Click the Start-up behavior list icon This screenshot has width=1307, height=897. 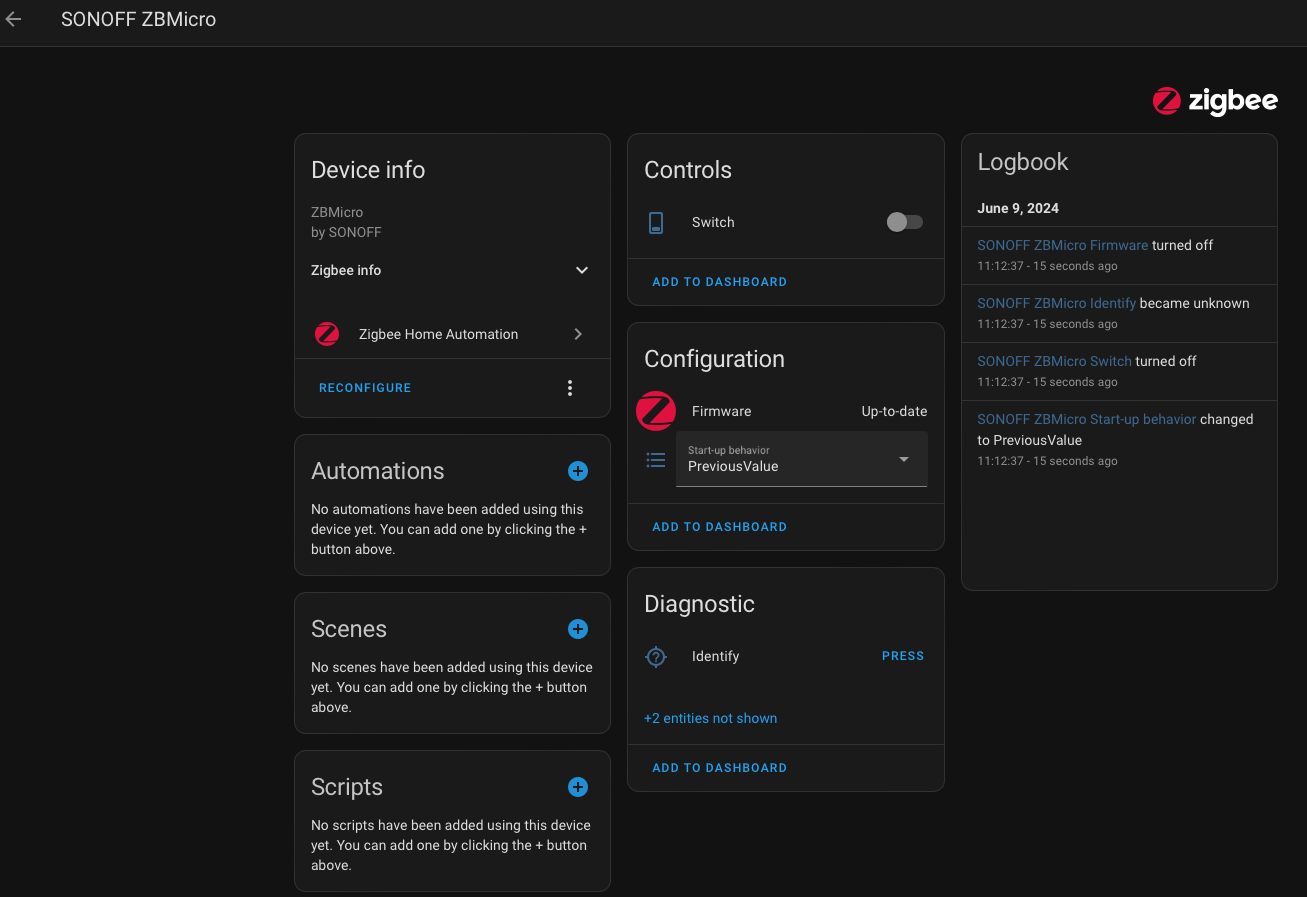(x=656, y=460)
